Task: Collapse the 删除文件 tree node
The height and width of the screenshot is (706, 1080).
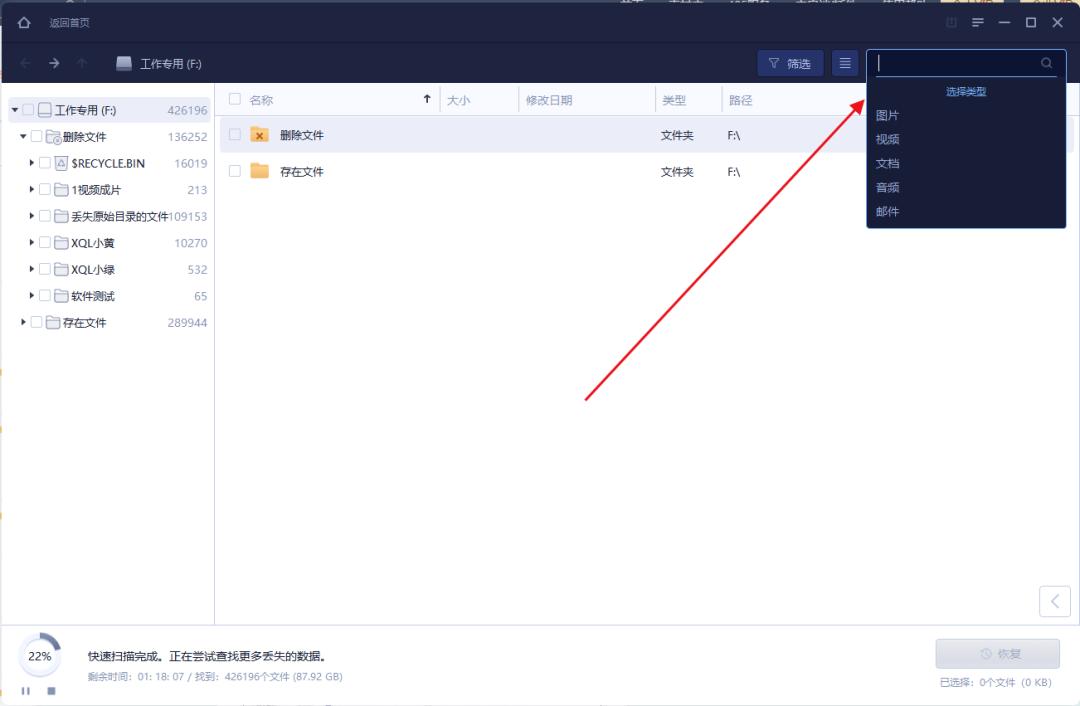Action: tap(23, 136)
